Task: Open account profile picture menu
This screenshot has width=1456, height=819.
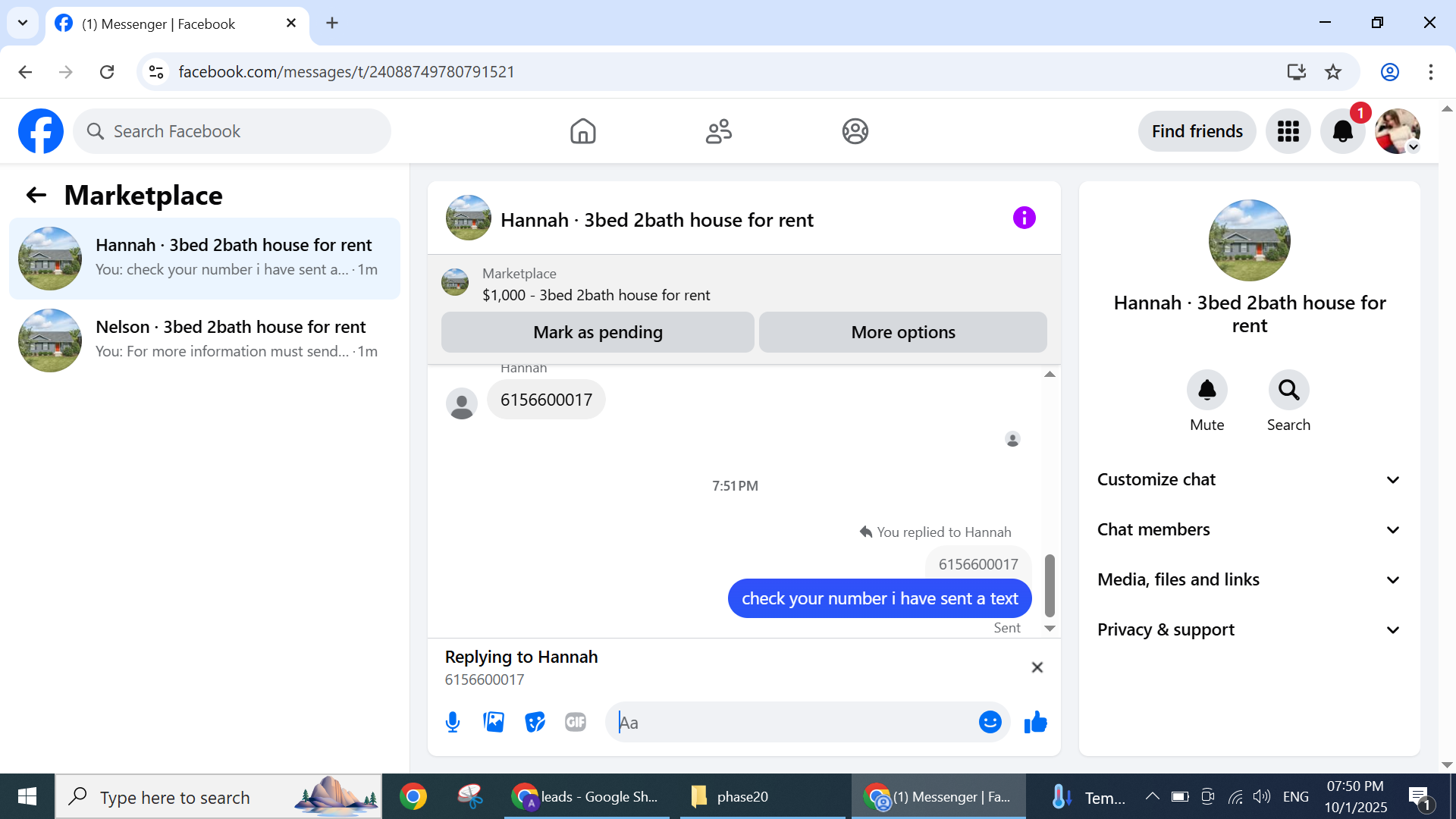Action: [x=1397, y=131]
